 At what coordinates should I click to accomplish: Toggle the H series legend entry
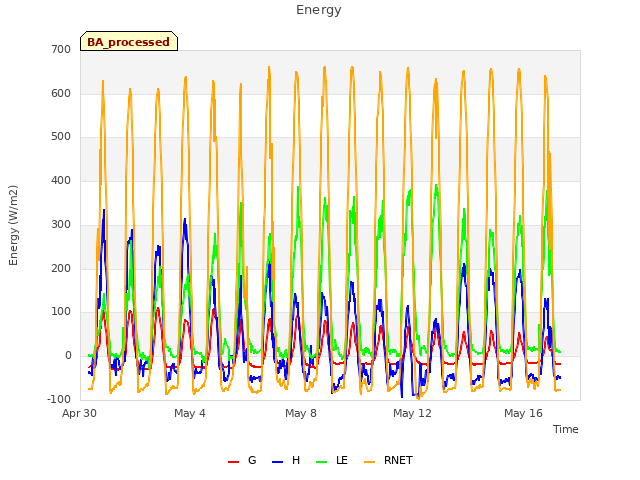point(286,461)
